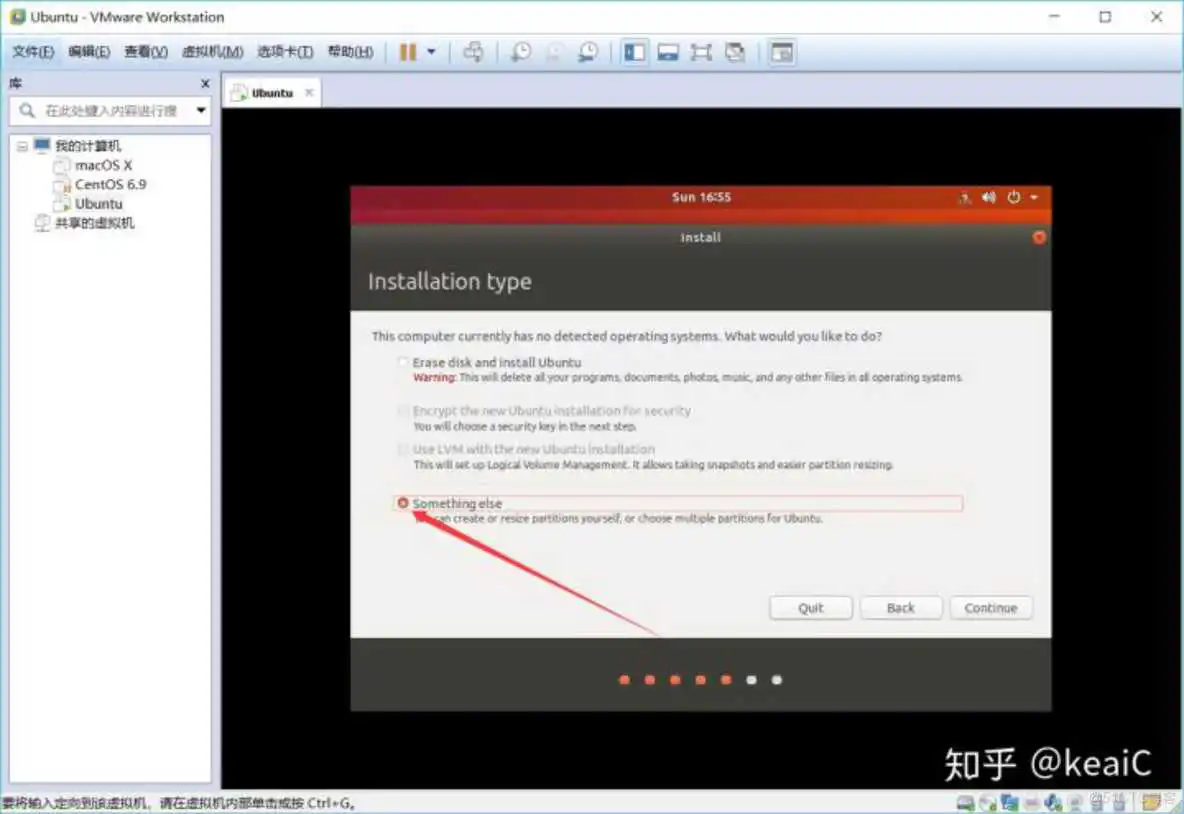Click the show/hide library panel toolbar icon
The image size is (1184, 814).
tap(635, 52)
